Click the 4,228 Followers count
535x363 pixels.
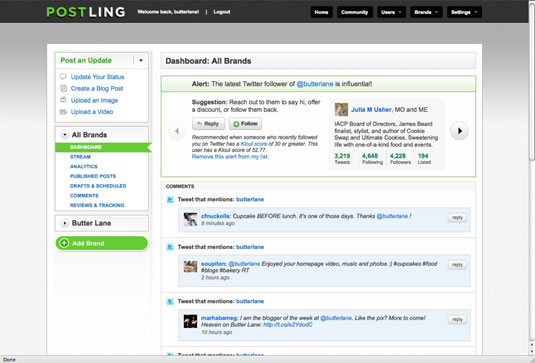pos(400,159)
